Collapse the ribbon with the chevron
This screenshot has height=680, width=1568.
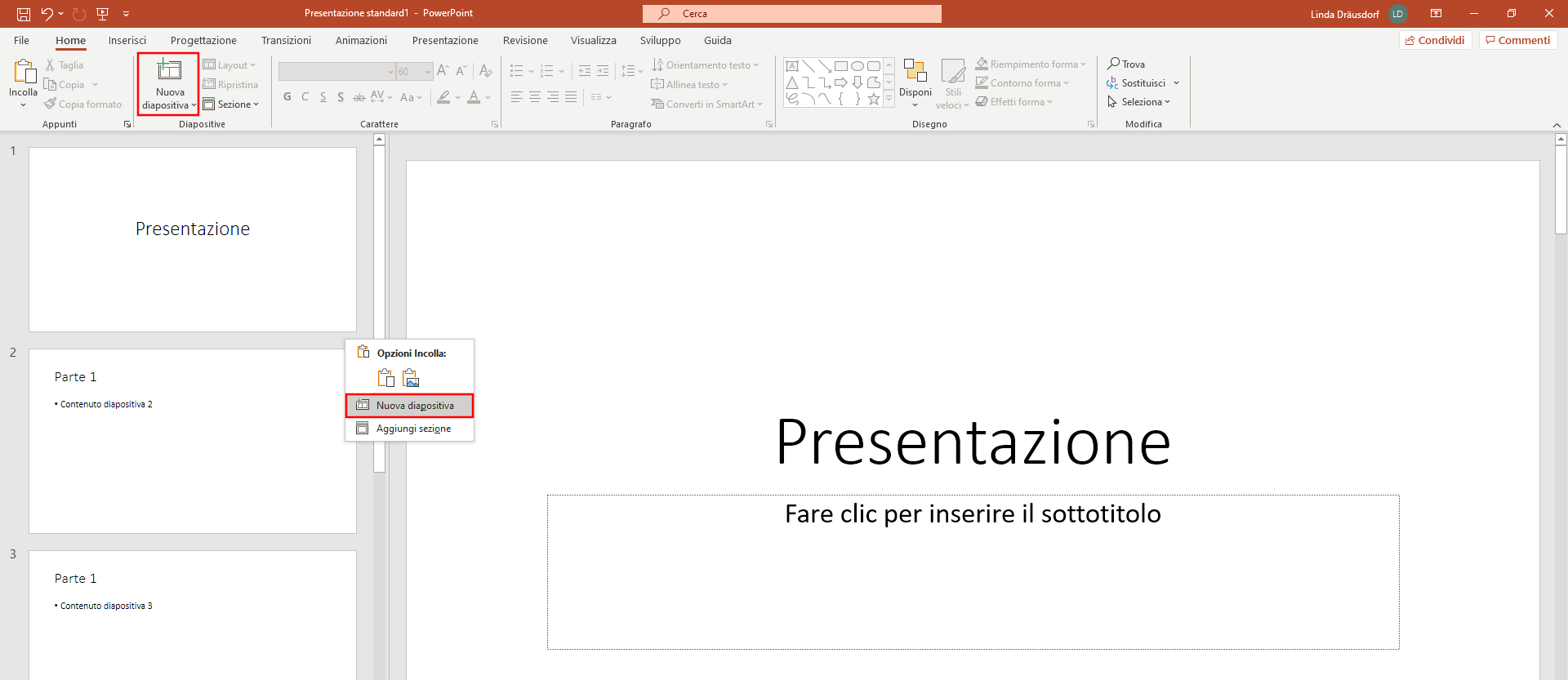click(1557, 125)
